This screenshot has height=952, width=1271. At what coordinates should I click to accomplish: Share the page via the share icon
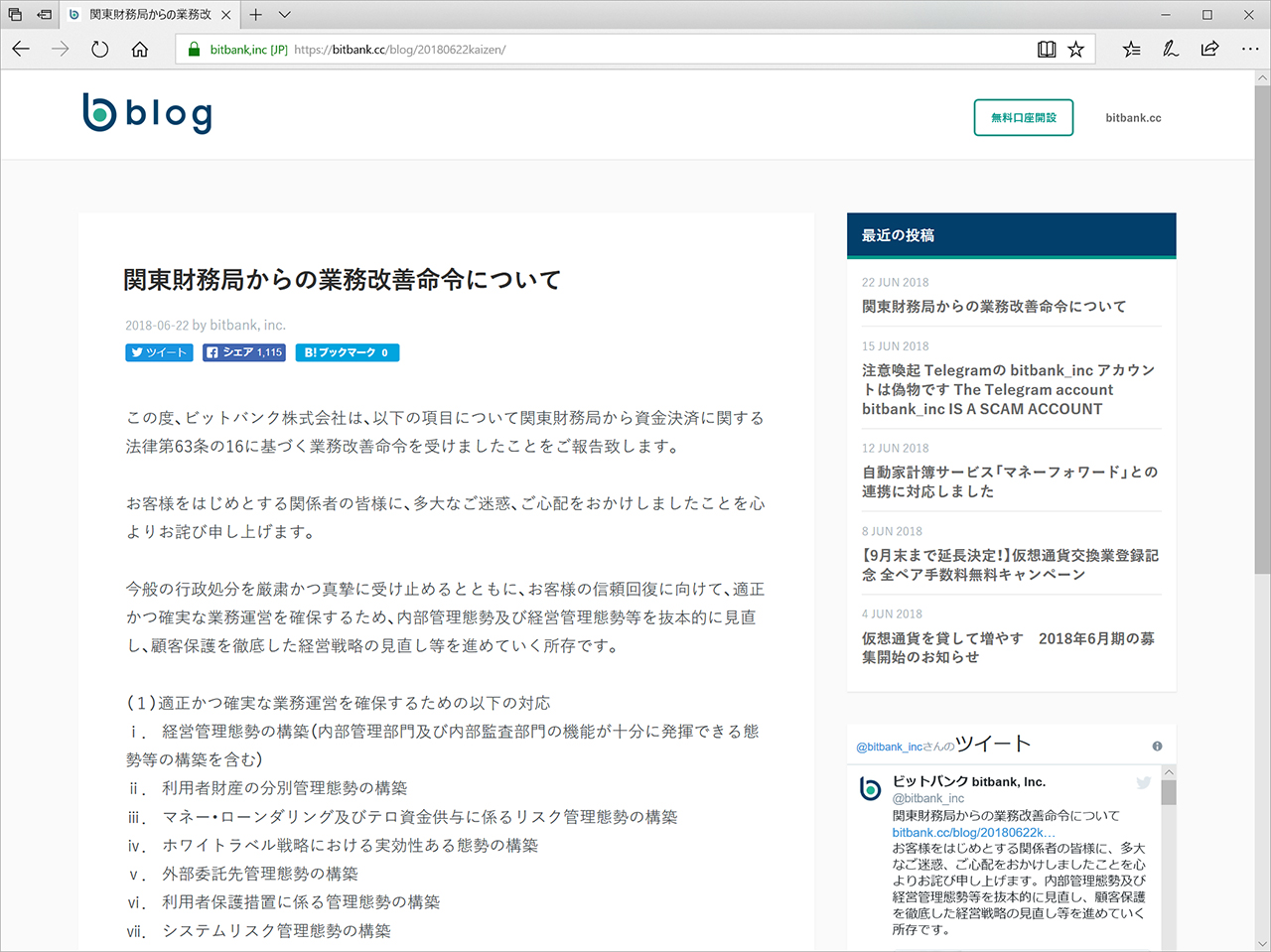pyautogui.click(x=1208, y=48)
